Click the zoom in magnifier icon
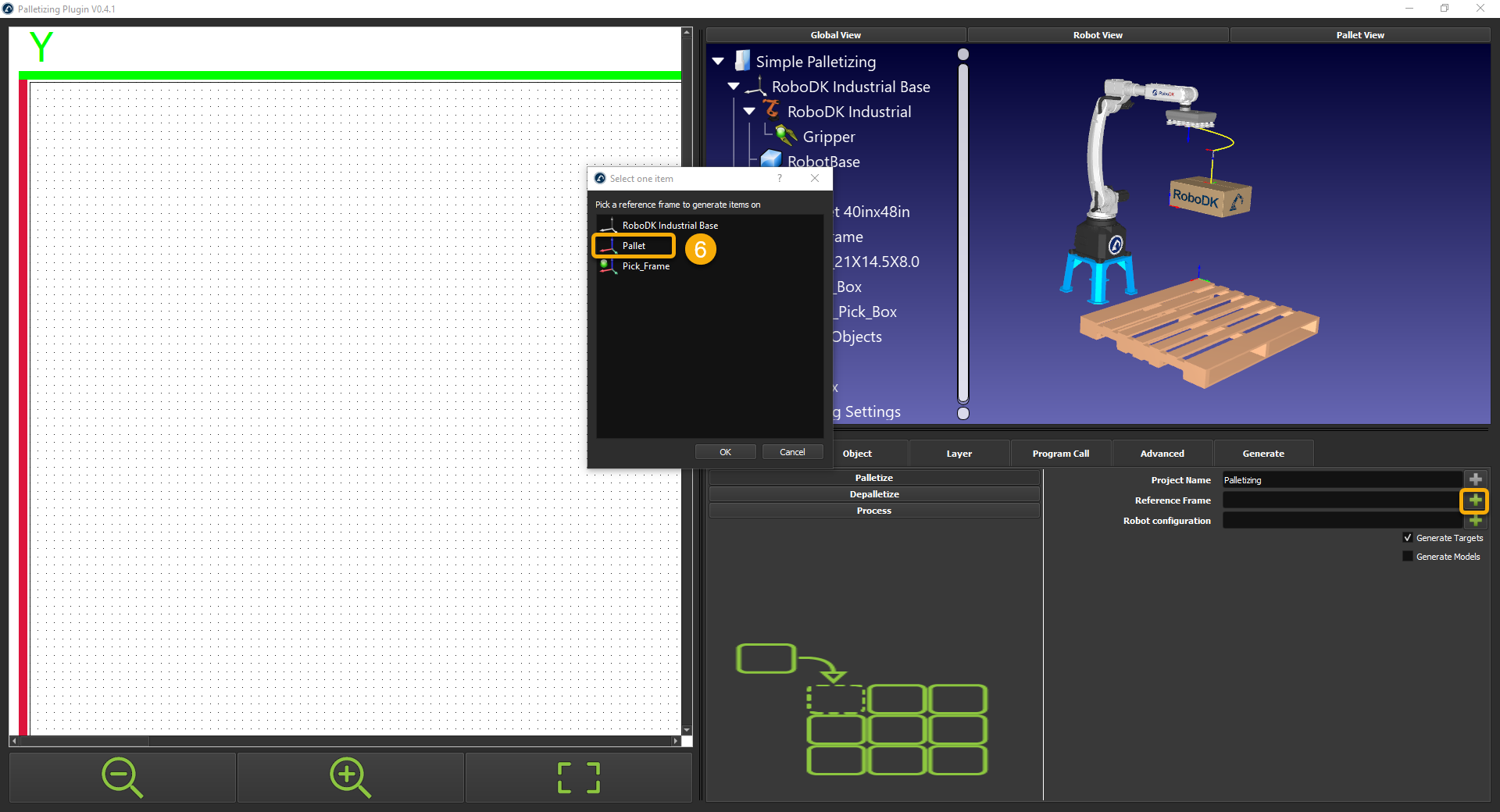Screen dimensions: 1500x812 click(350, 778)
